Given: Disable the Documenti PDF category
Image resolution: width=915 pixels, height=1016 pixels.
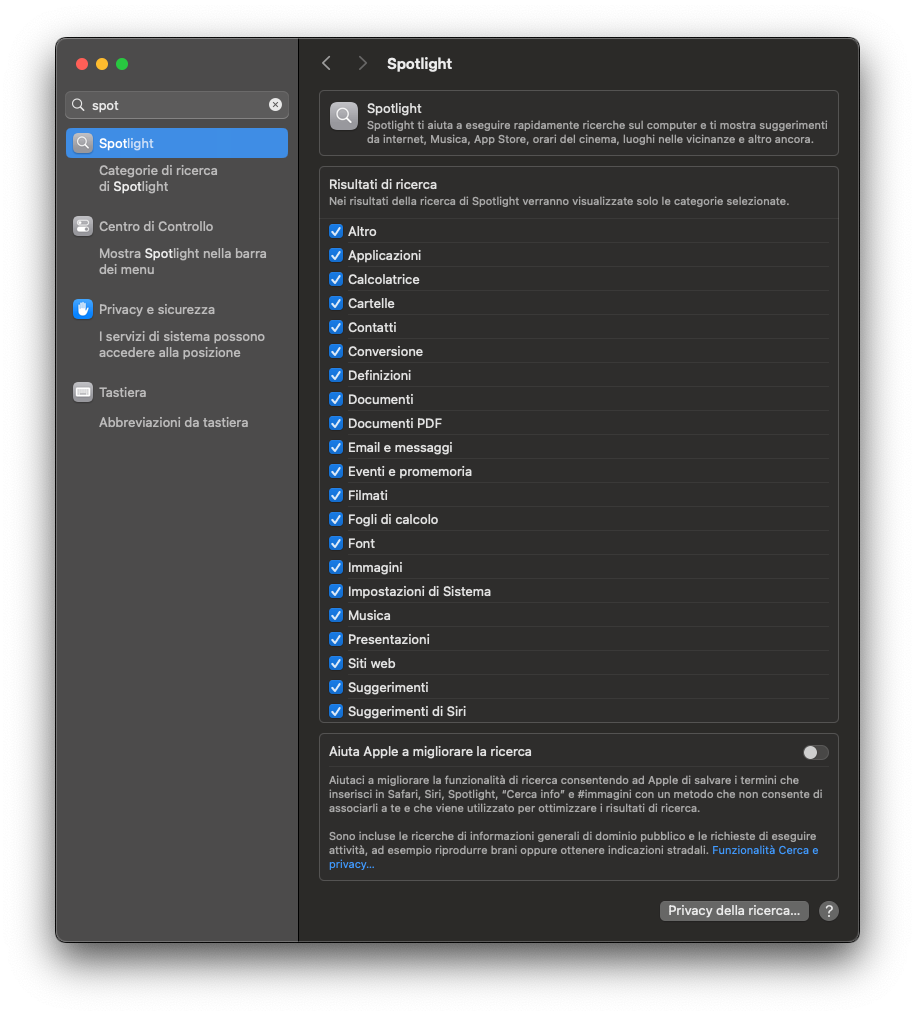Looking at the screenshot, I should pos(336,423).
